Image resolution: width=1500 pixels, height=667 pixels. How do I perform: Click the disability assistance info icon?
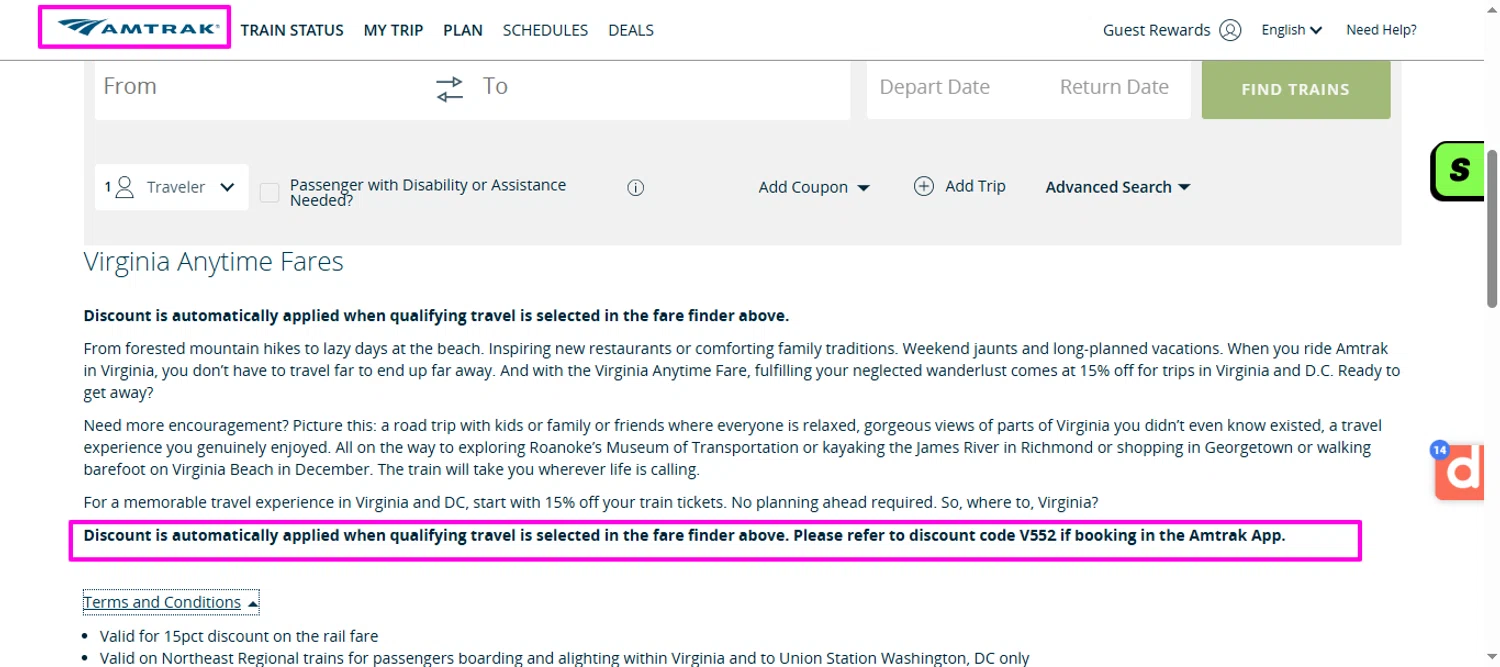pyautogui.click(x=635, y=187)
